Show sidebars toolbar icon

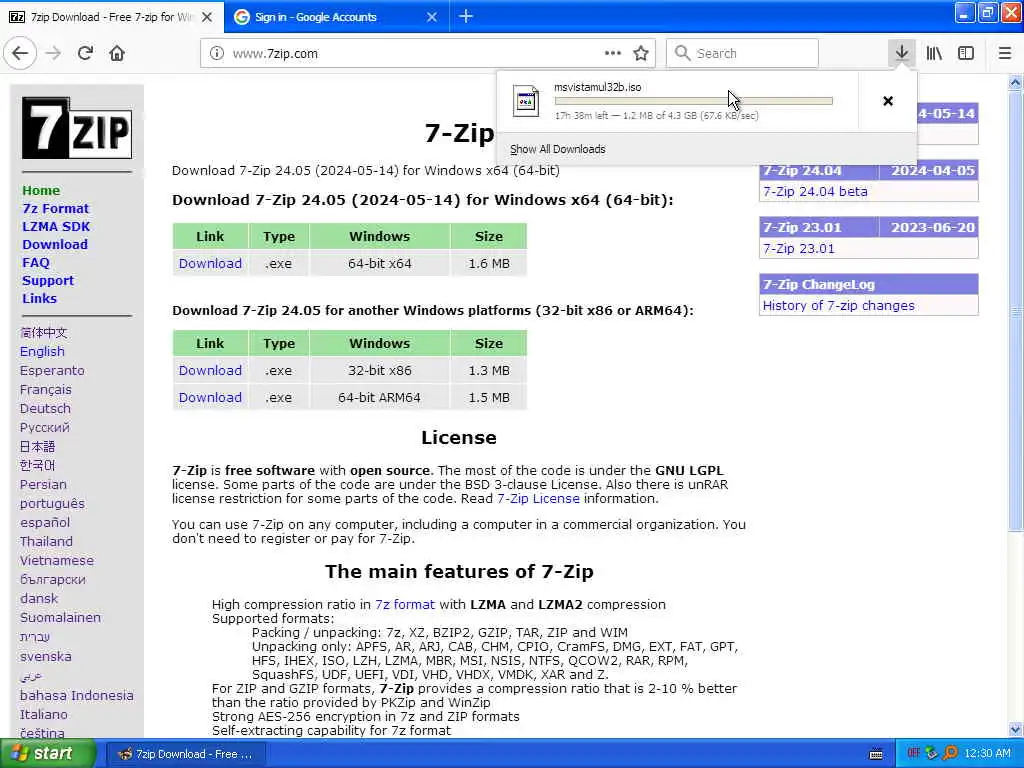pyautogui.click(x=966, y=54)
